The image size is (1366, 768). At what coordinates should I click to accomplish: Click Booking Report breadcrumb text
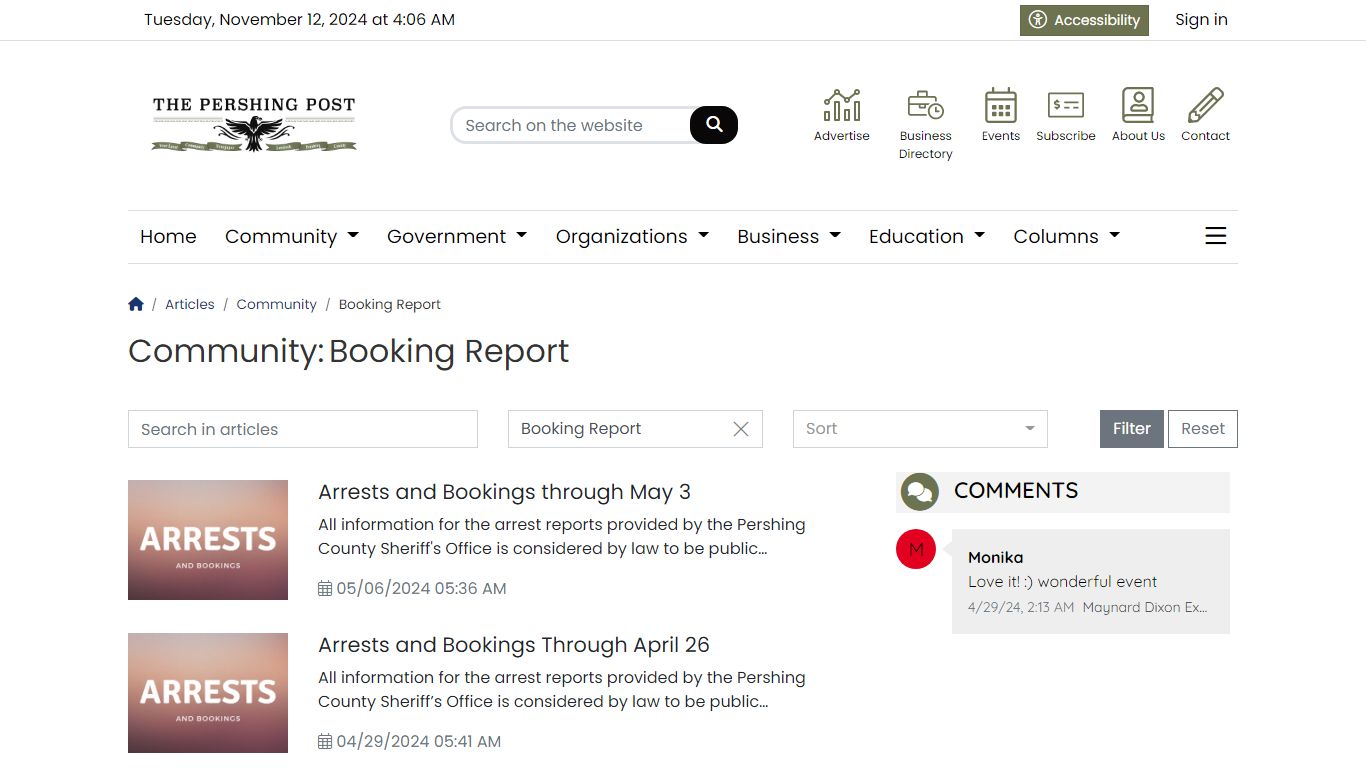(390, 304)
